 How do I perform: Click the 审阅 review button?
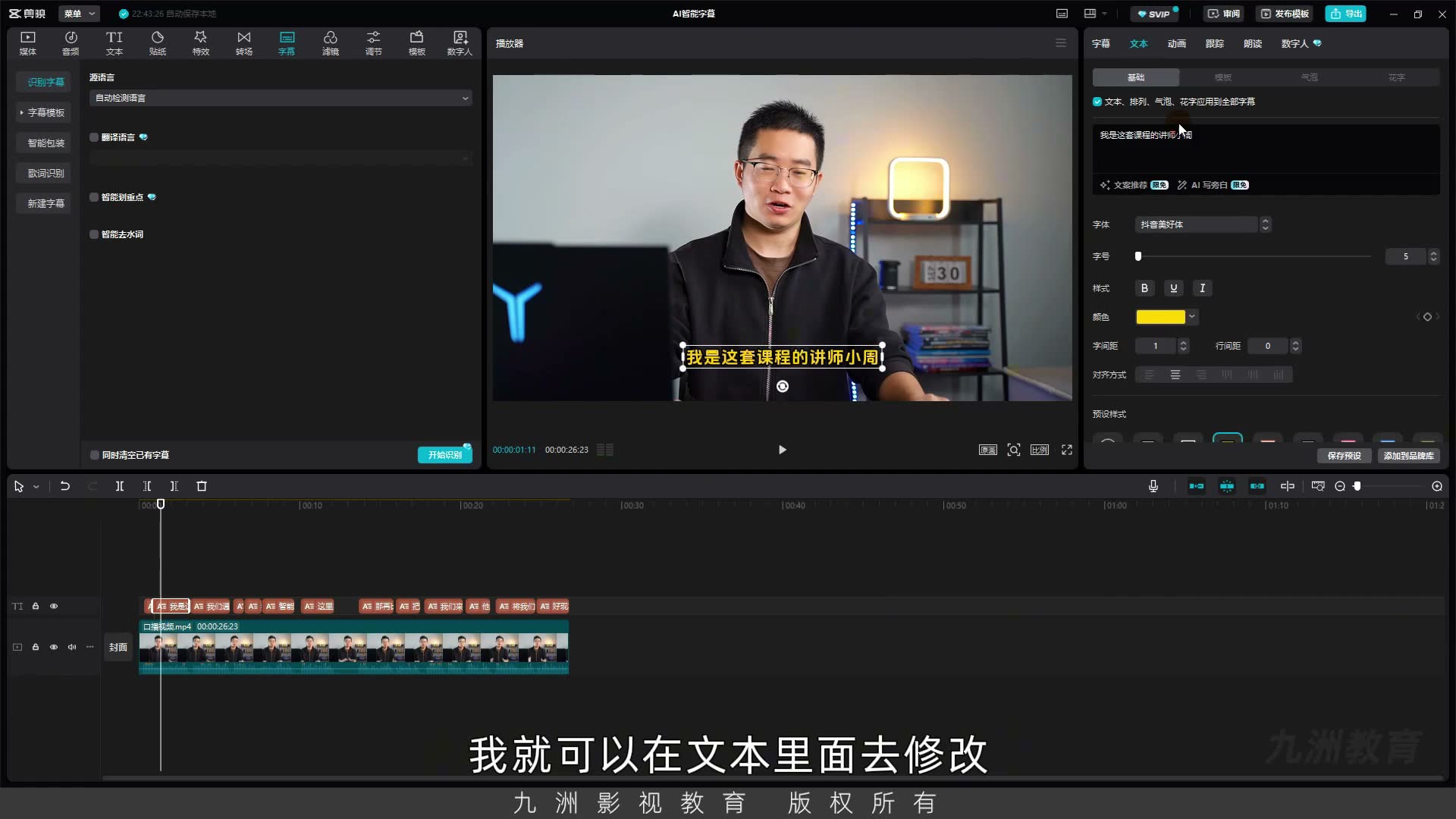1224,14
